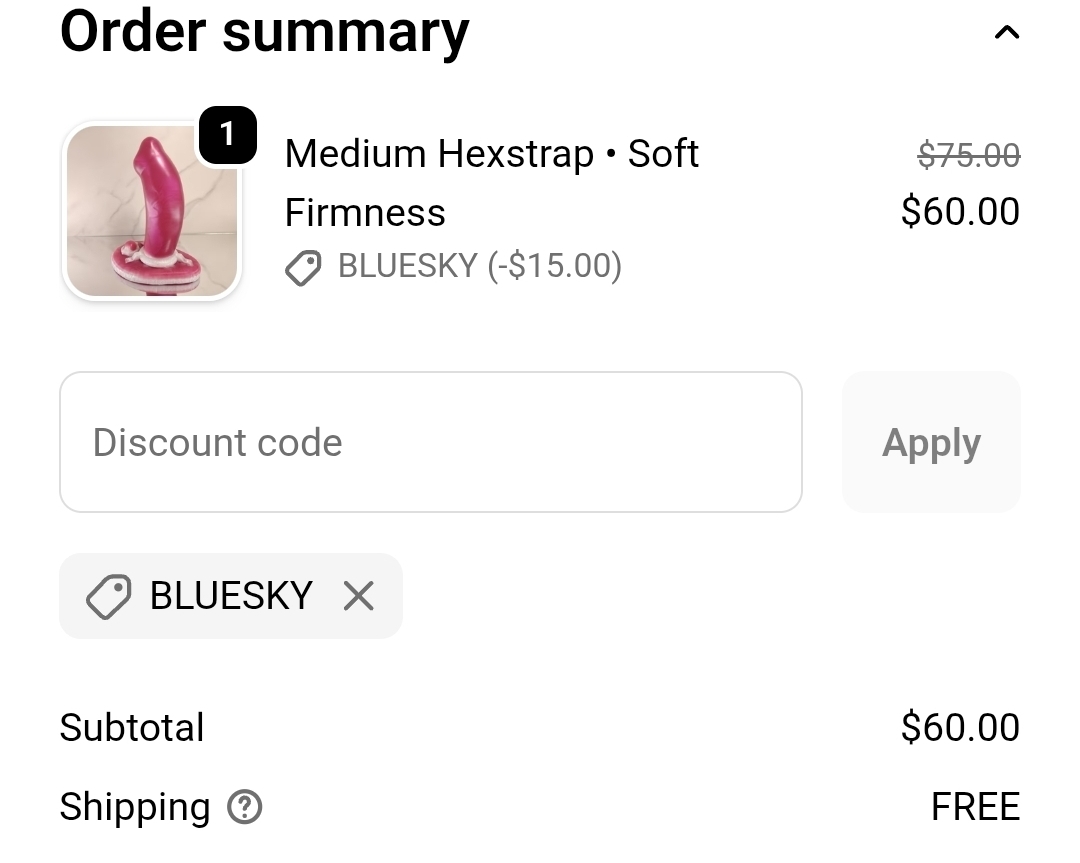1080x863 pixels.
Task: Remove the BLUESKY discount with the X
Action: [358, 597]
